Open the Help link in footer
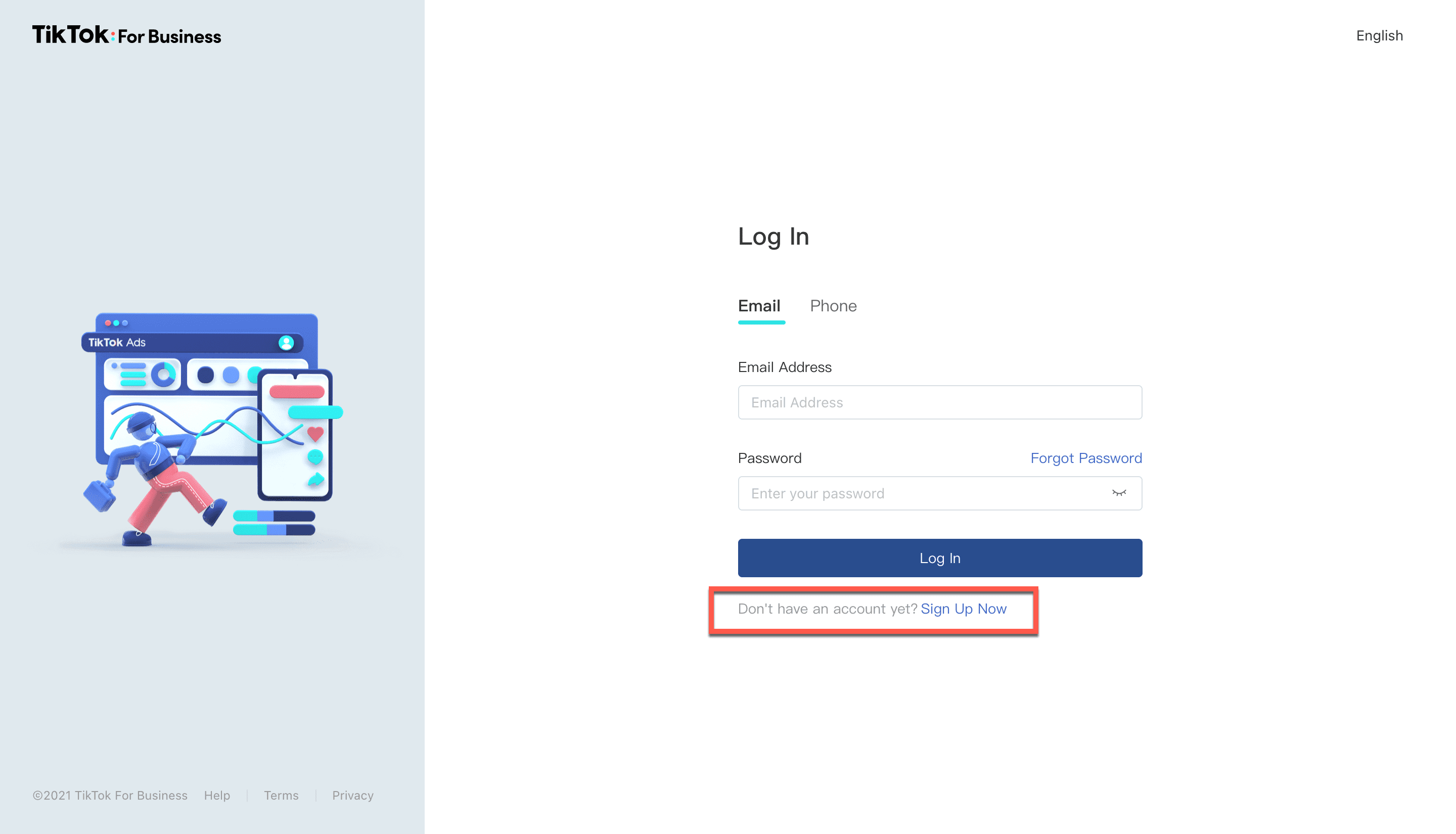1456x834 pixels. (x=216, y=795)
